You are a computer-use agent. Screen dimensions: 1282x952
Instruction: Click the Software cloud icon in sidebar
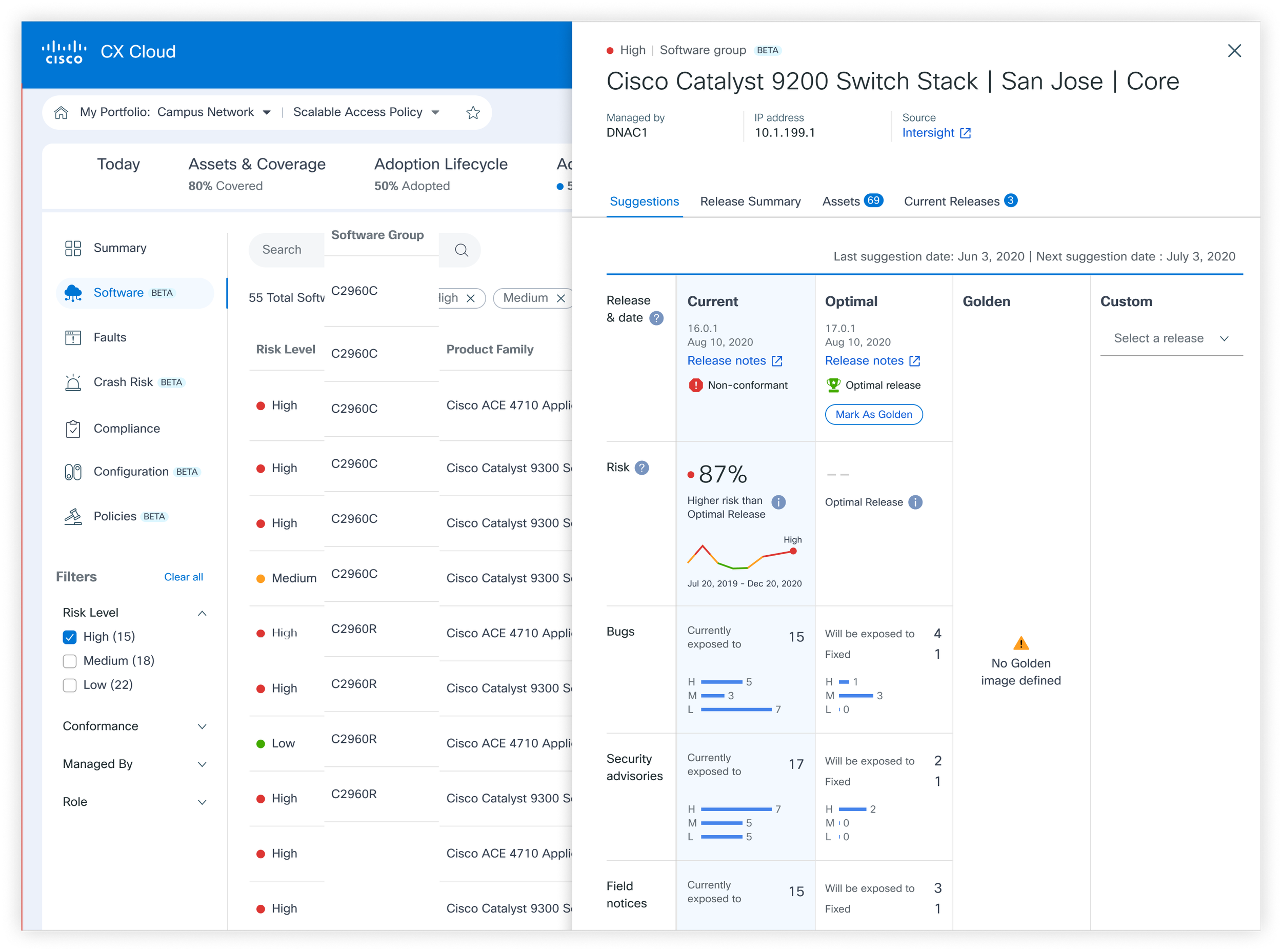[x=73, y=293]
